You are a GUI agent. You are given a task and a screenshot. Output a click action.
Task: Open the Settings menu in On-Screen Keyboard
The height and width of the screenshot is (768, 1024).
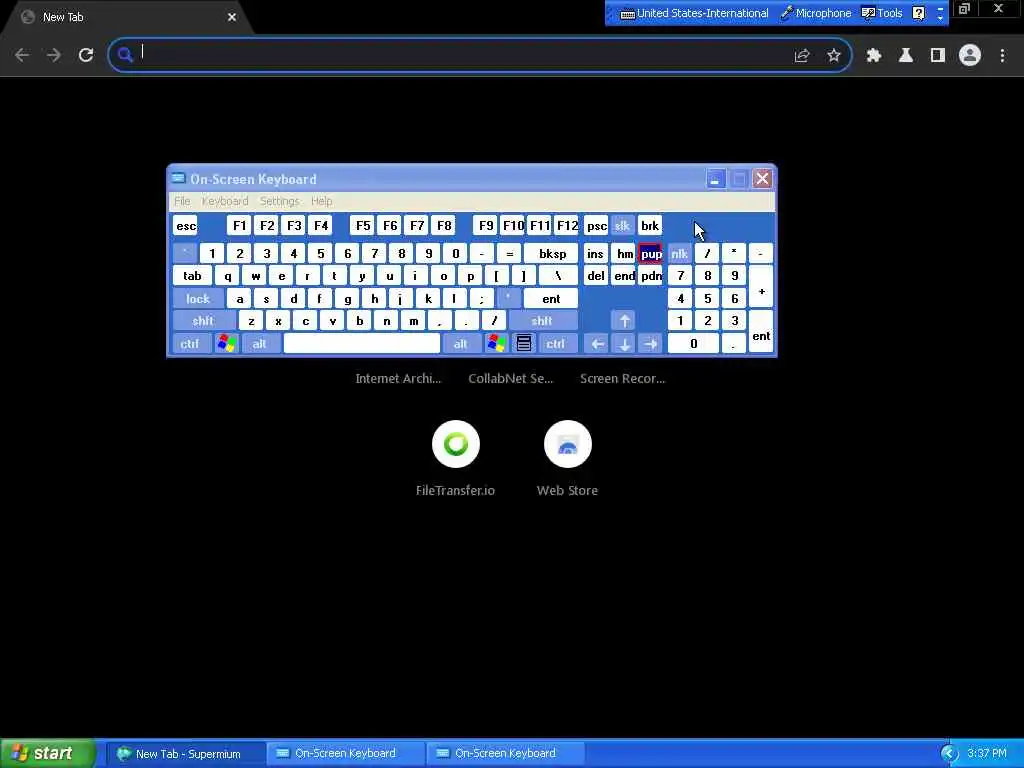point(280,201)
